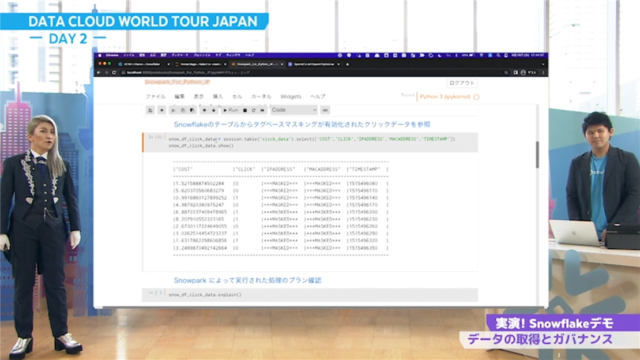Open the カーネル menu

(x=261, y=97)
